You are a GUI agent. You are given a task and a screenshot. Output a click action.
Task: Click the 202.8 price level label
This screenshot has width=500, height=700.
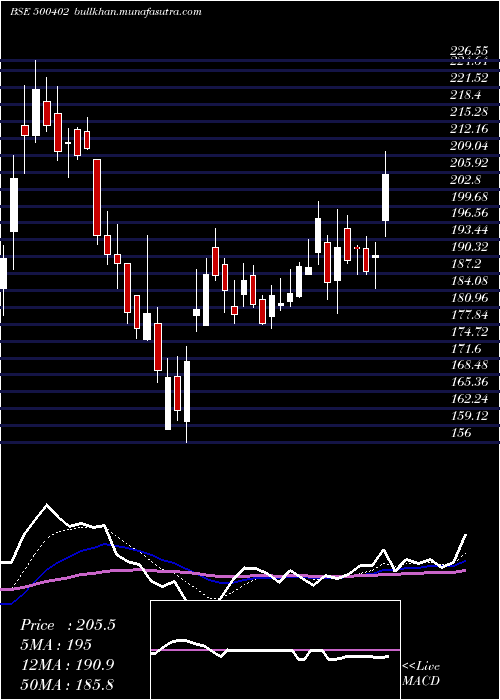click(466, 180)
